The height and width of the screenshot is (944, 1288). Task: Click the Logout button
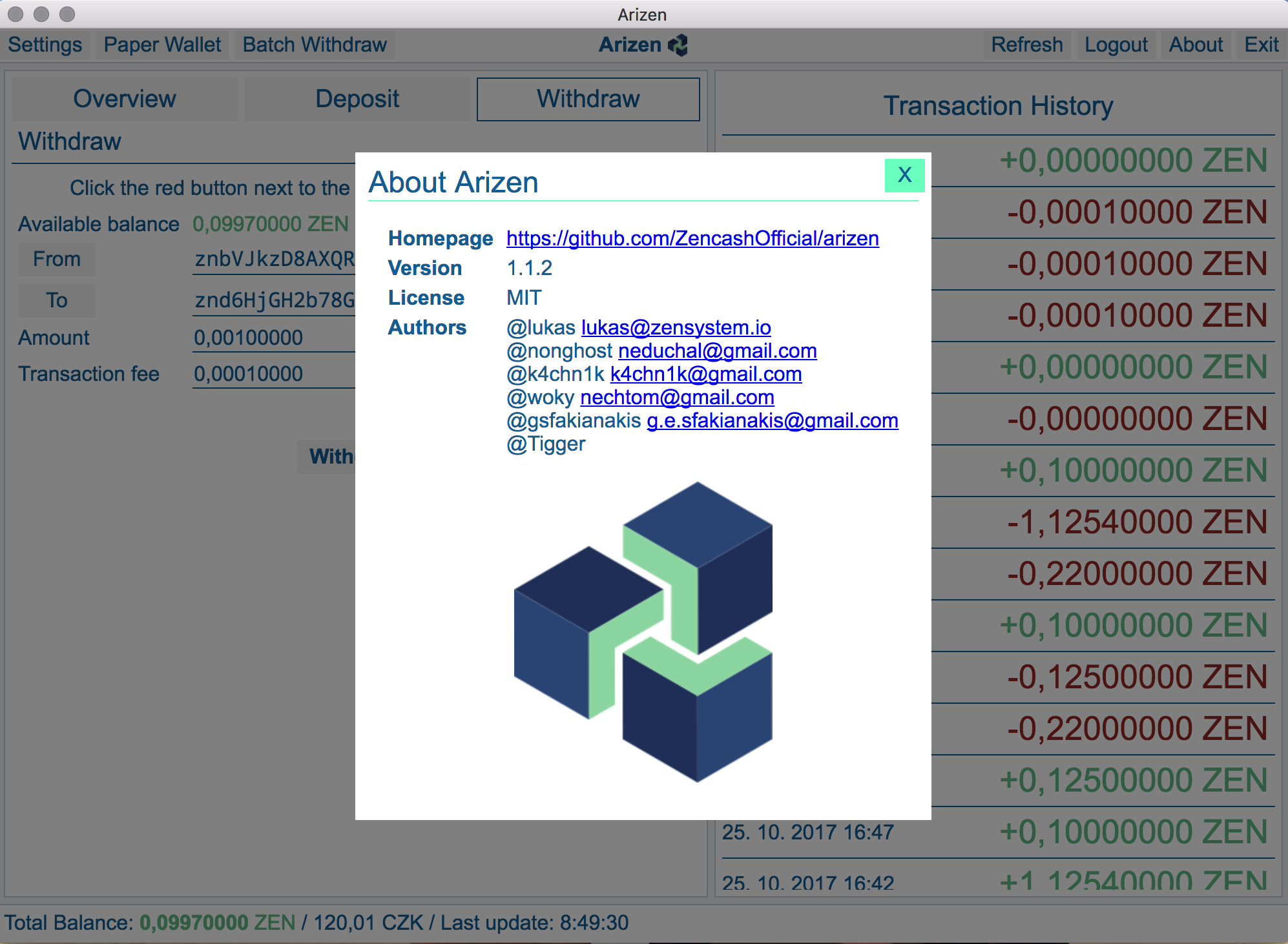(x=1116, y=45)
